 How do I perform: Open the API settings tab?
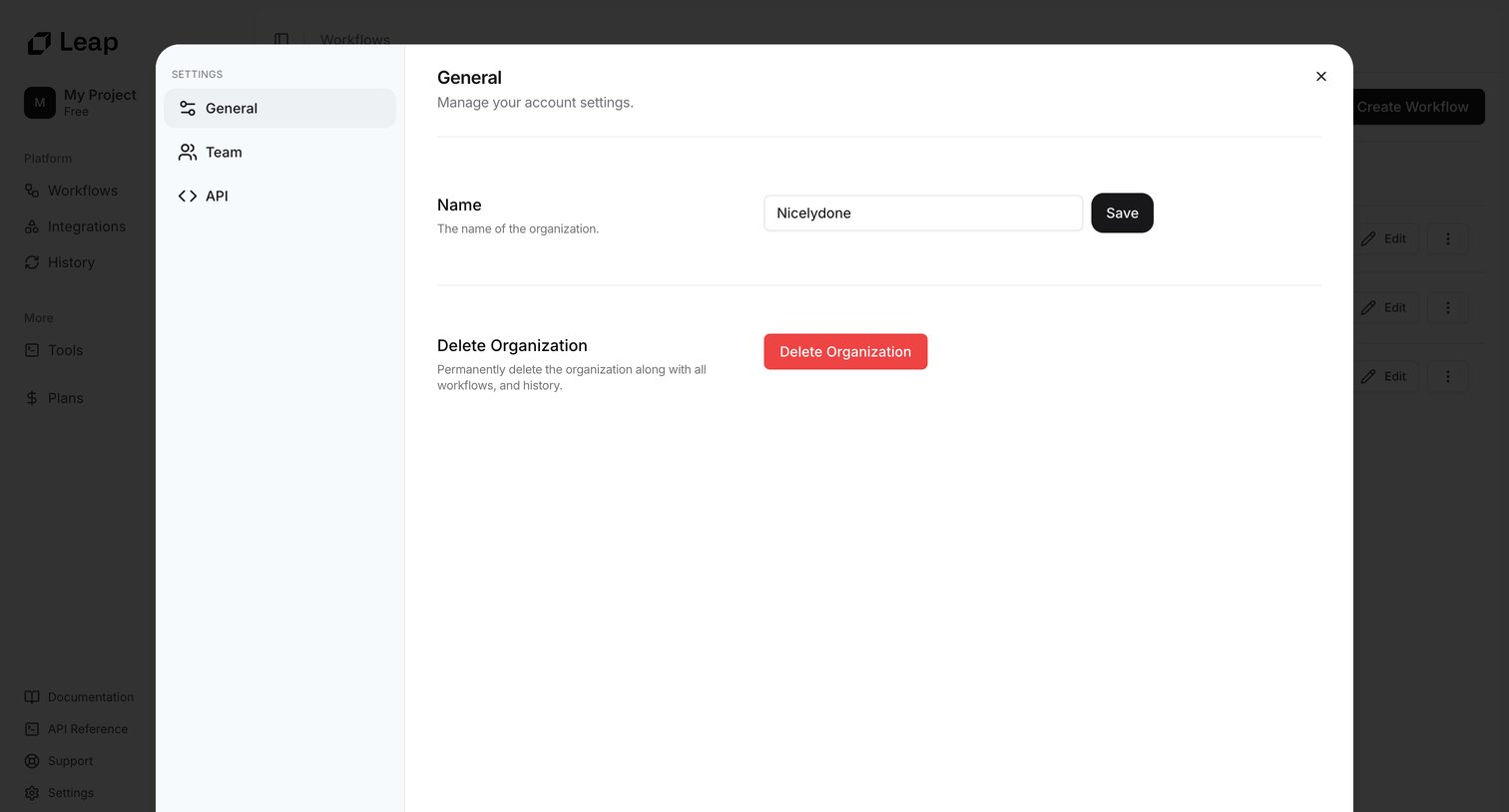coord(279,196)
